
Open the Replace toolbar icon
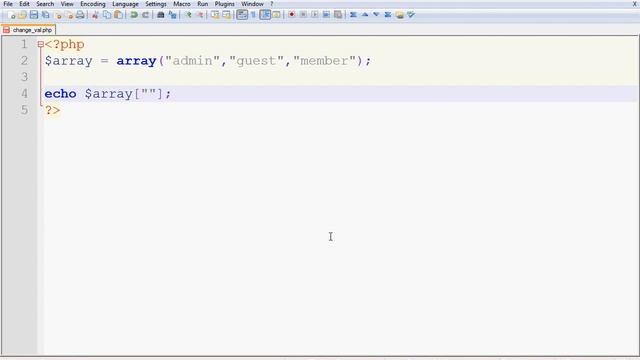(173, 15)
